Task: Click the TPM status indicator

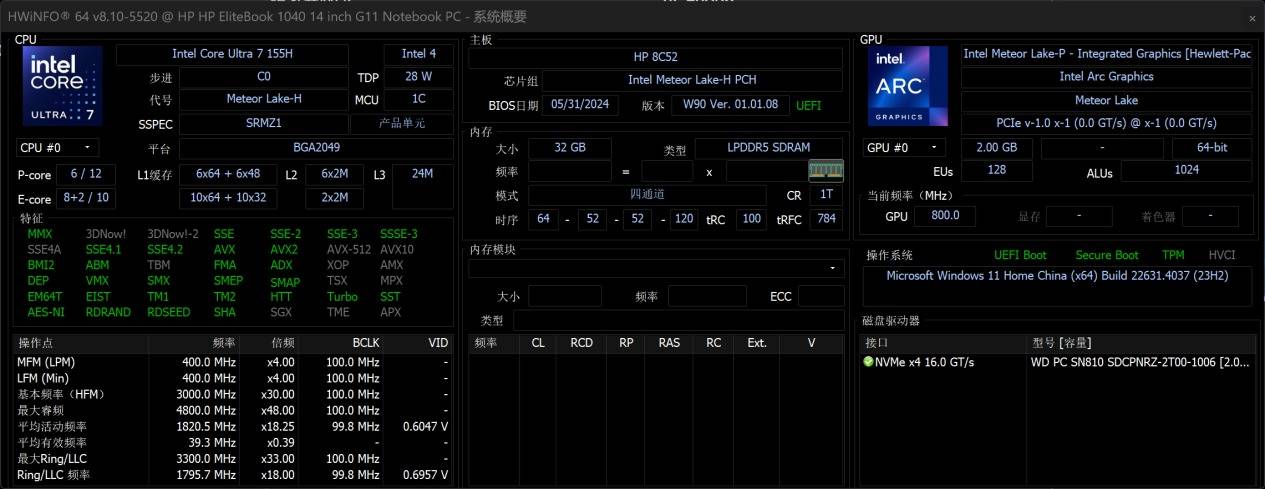Action: pyautogui.click(x=1172, y=255)
